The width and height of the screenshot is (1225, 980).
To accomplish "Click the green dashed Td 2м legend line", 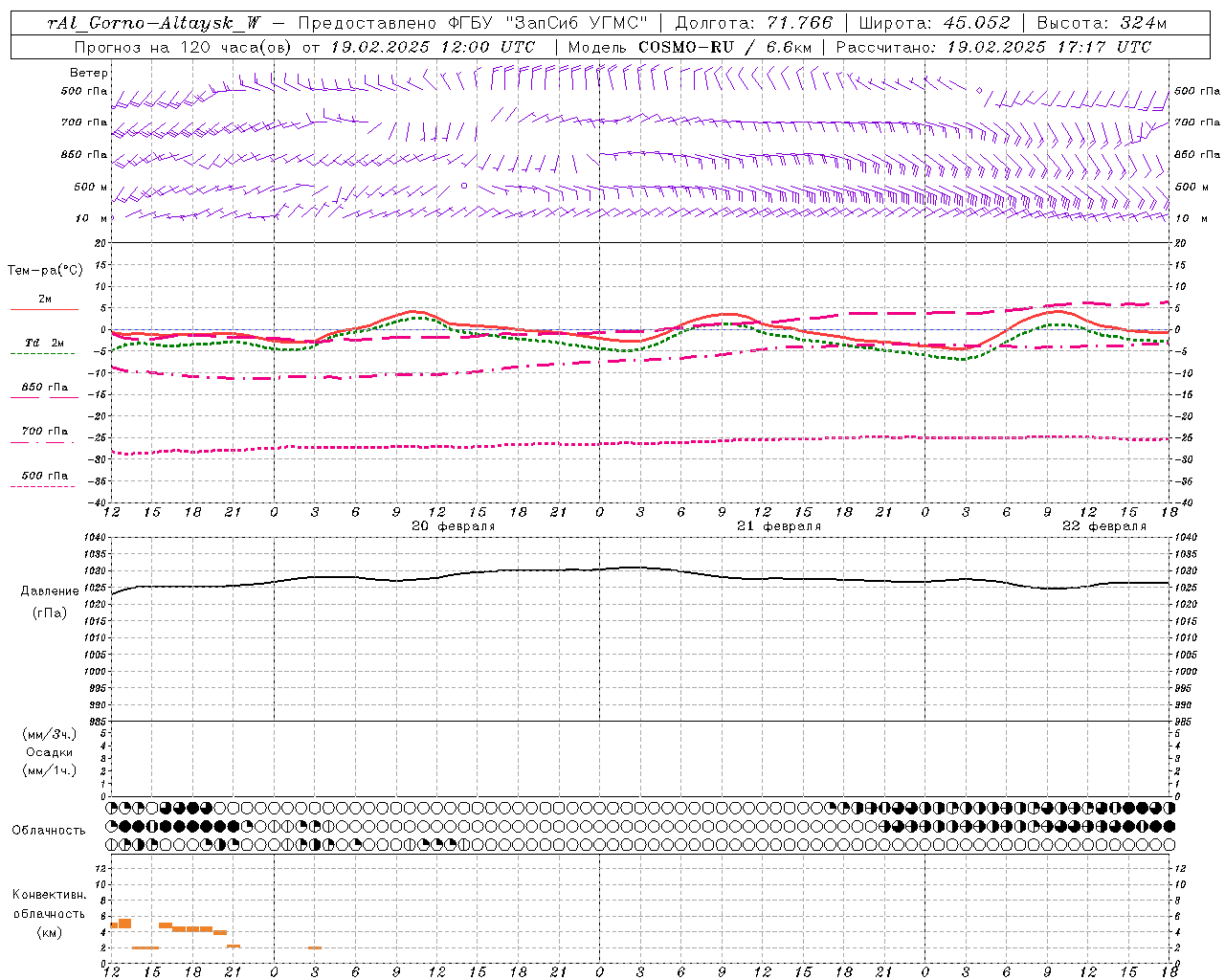I will pos(42,354).
